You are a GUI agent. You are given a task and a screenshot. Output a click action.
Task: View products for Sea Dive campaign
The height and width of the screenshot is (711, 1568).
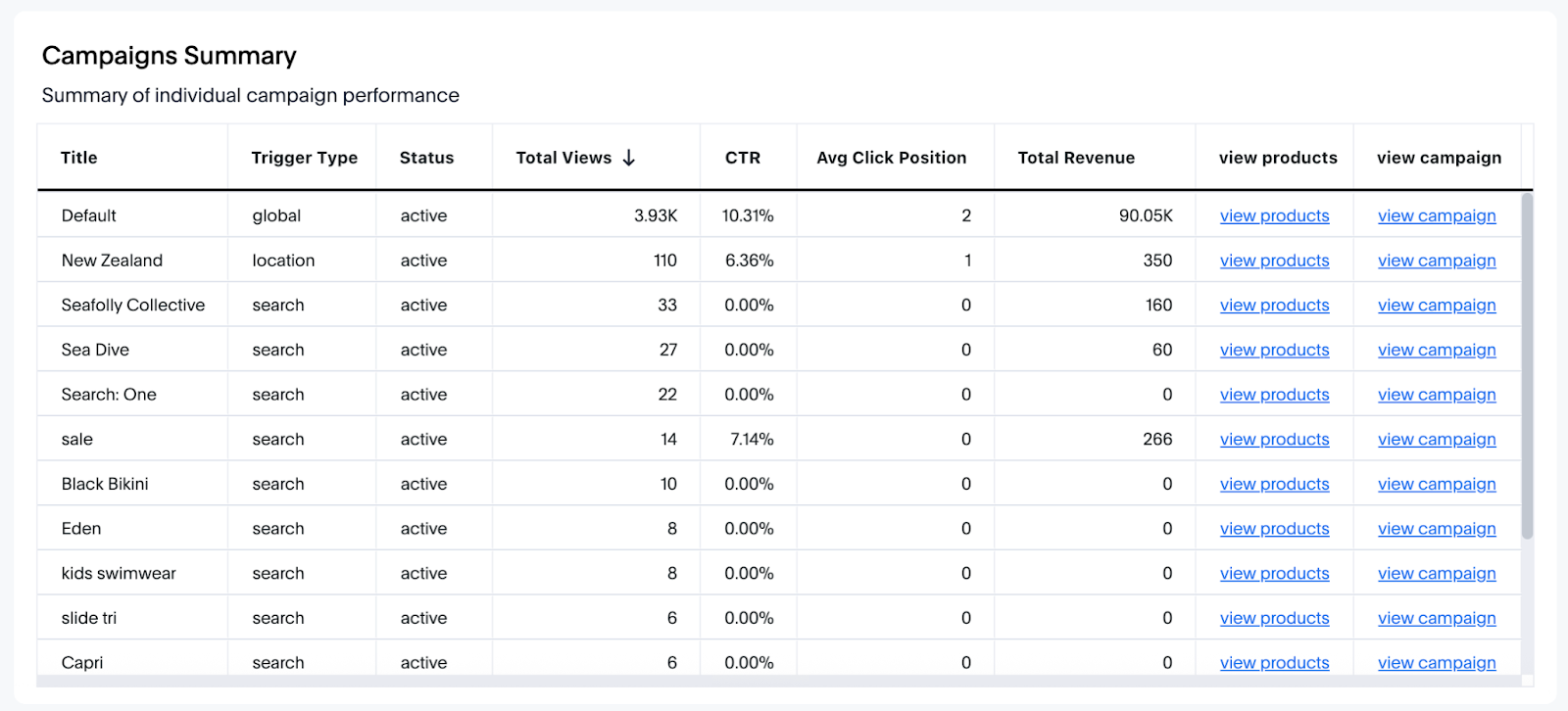(1274, 351)
